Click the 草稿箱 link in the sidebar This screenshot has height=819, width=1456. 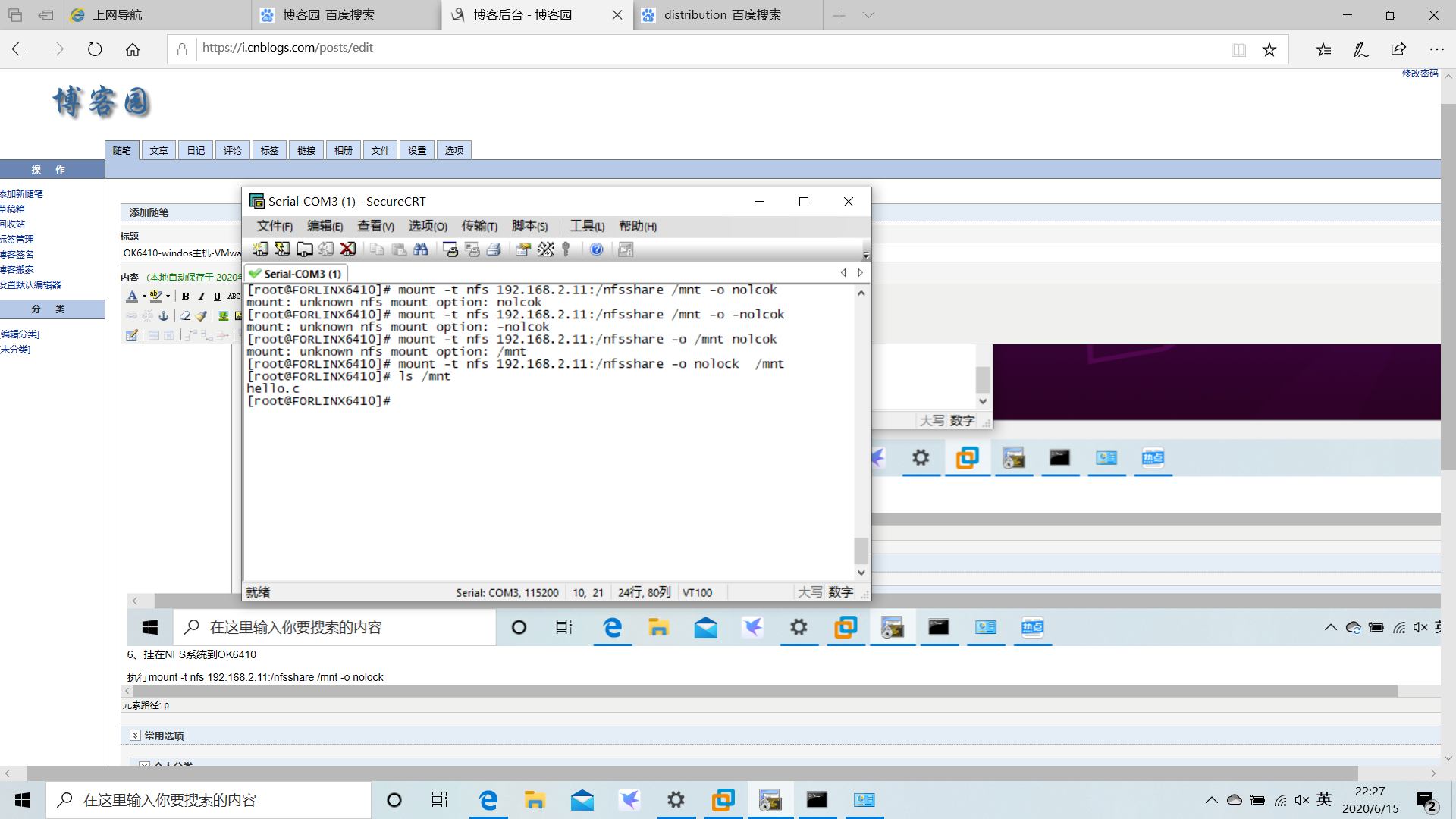pos(12,209)
